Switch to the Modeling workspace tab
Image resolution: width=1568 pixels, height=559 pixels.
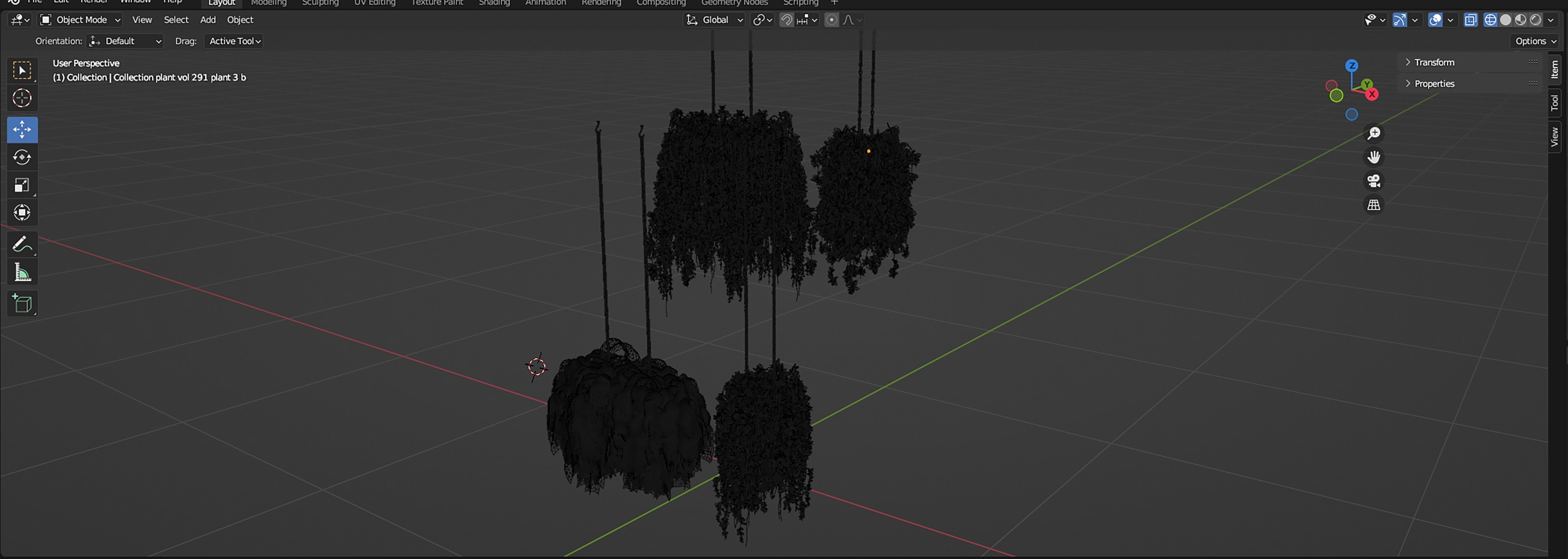(x=268, y=3)
